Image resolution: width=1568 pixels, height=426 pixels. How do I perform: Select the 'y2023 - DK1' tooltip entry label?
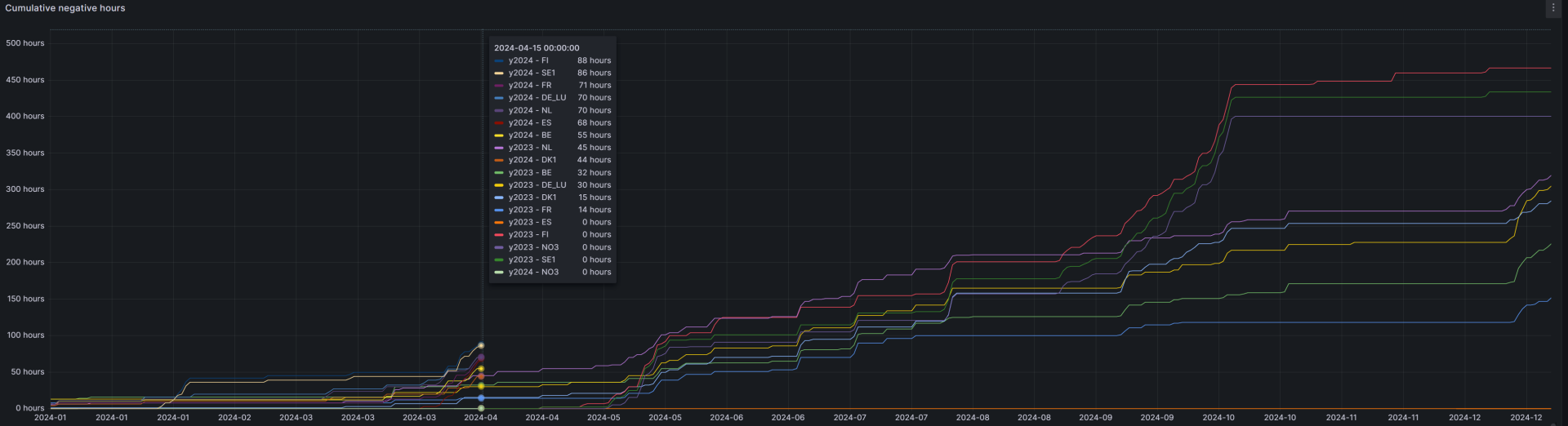point(532,197)
